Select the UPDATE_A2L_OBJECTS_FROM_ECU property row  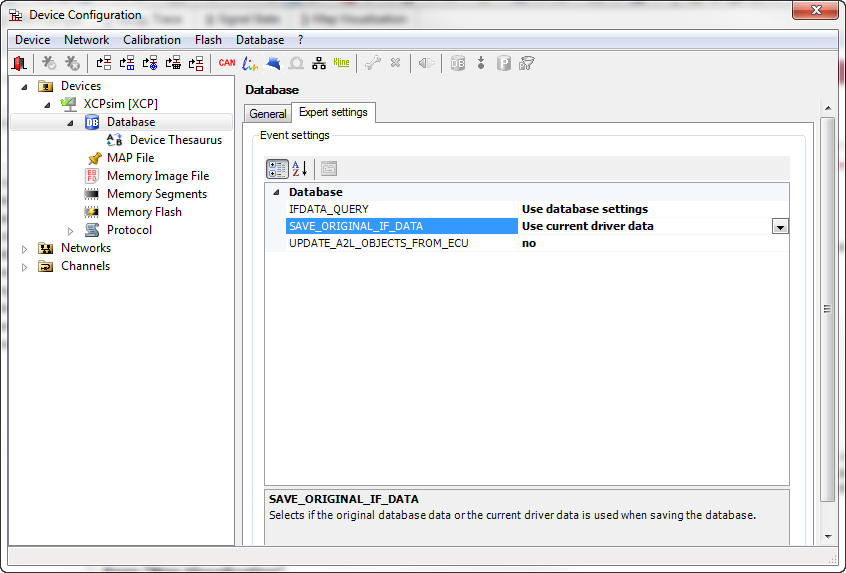(x=378, y=243)
